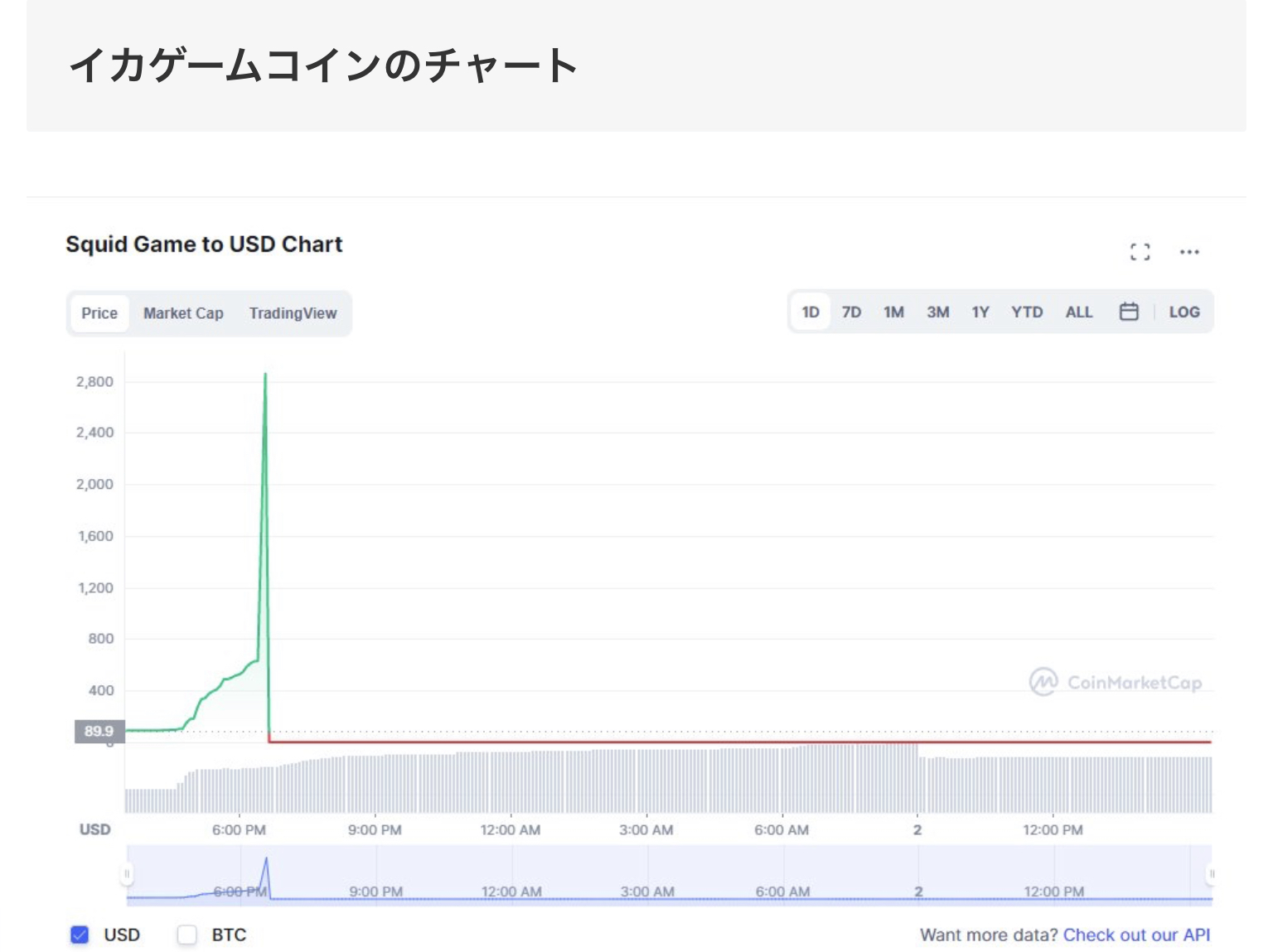The image size is (1273, 952).
Task: Click the CoinMarketCap watermark logo
Action: [x=1115, y=682]
